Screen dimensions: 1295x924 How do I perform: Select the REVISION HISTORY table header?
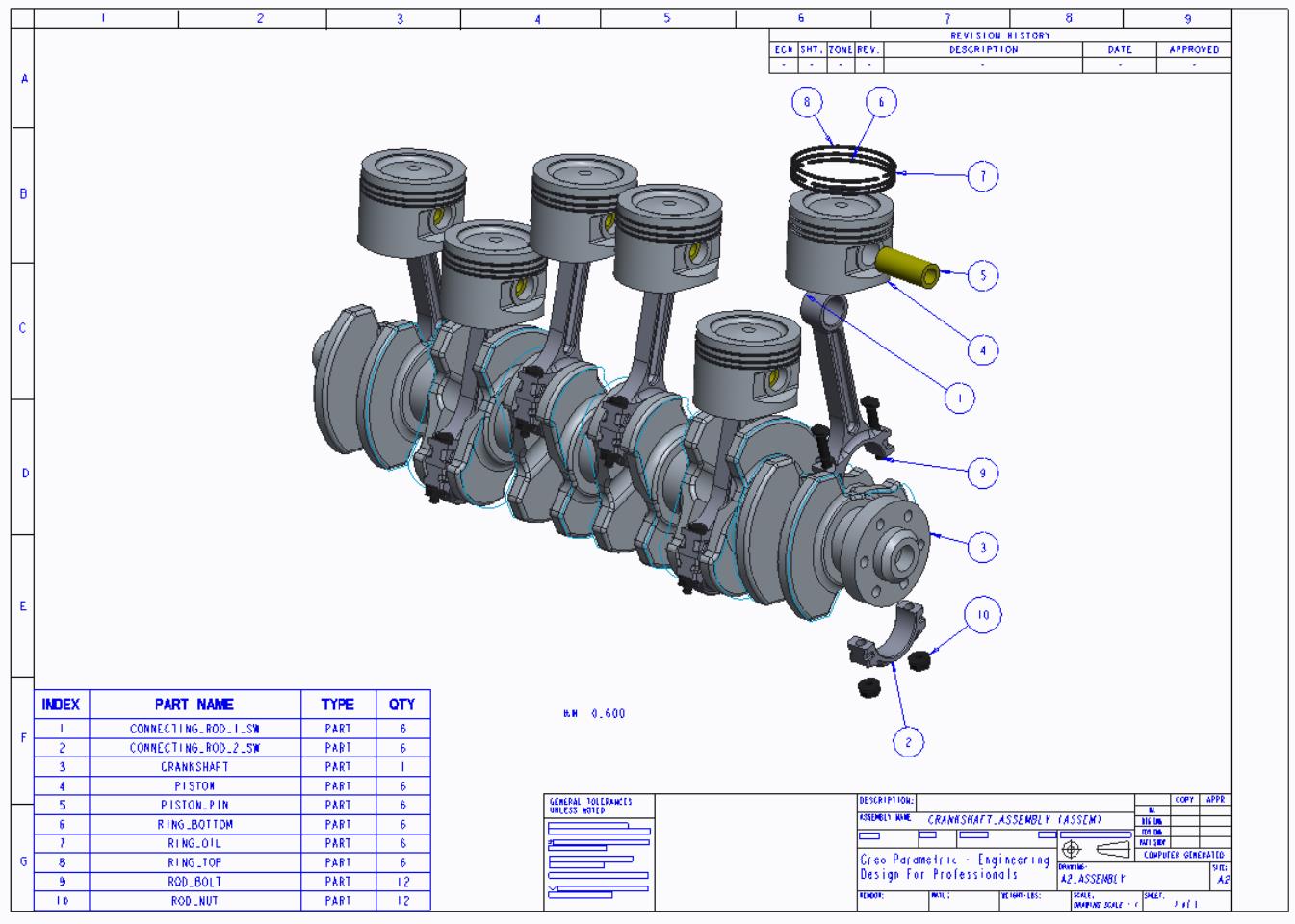pos(999,36)
